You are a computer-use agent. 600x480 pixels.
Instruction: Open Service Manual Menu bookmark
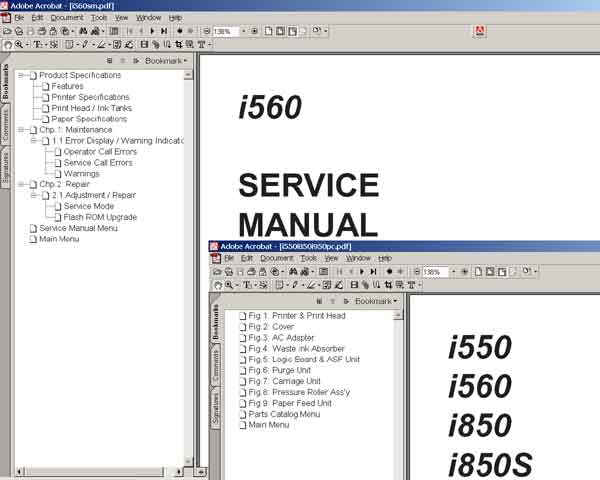click(78, 228)
